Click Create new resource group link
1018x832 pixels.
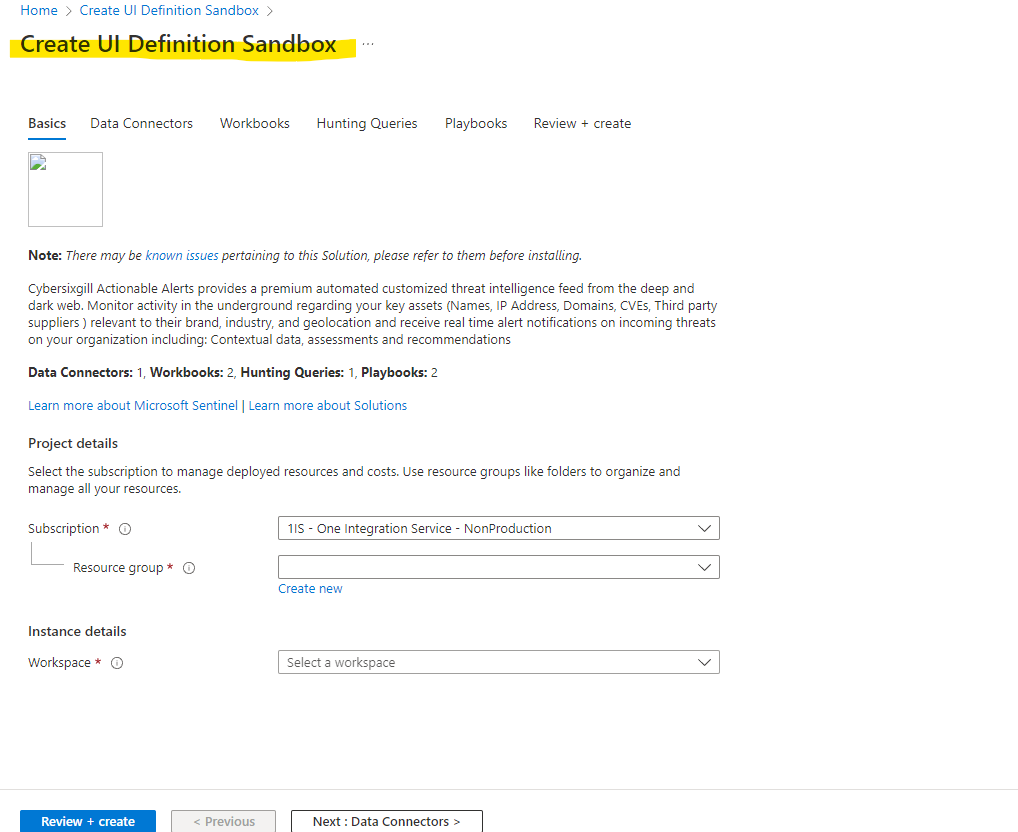pyautogui.click(x=310, y=589)
